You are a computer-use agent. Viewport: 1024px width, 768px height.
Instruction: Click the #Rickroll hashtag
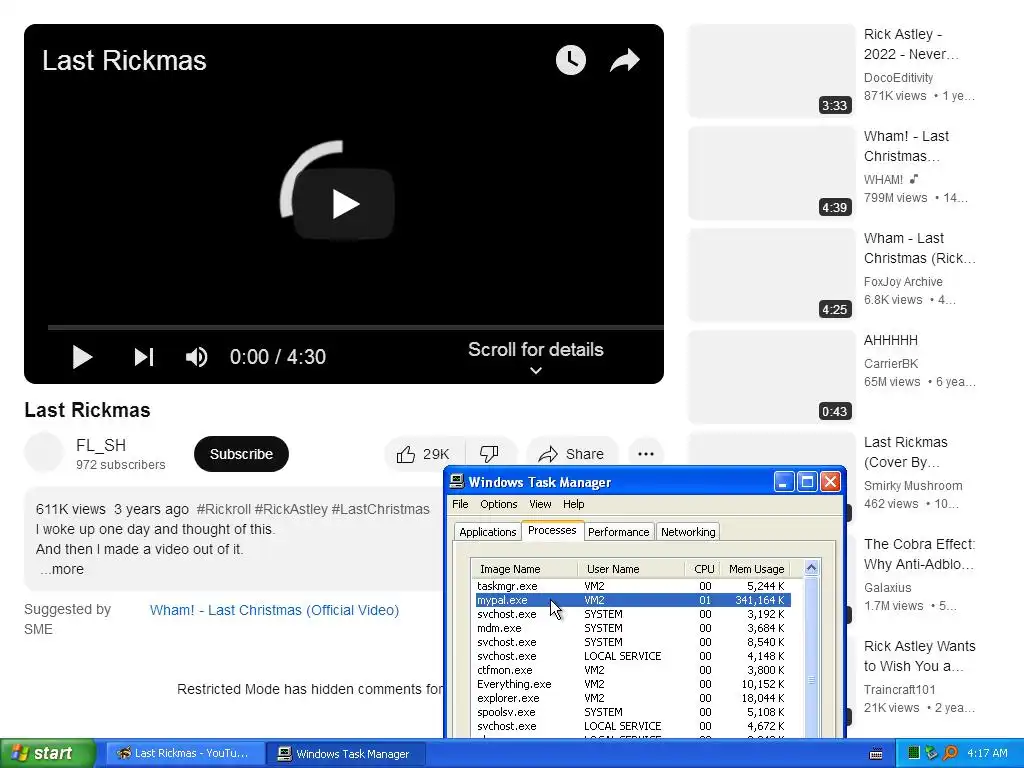pos(223,509)
